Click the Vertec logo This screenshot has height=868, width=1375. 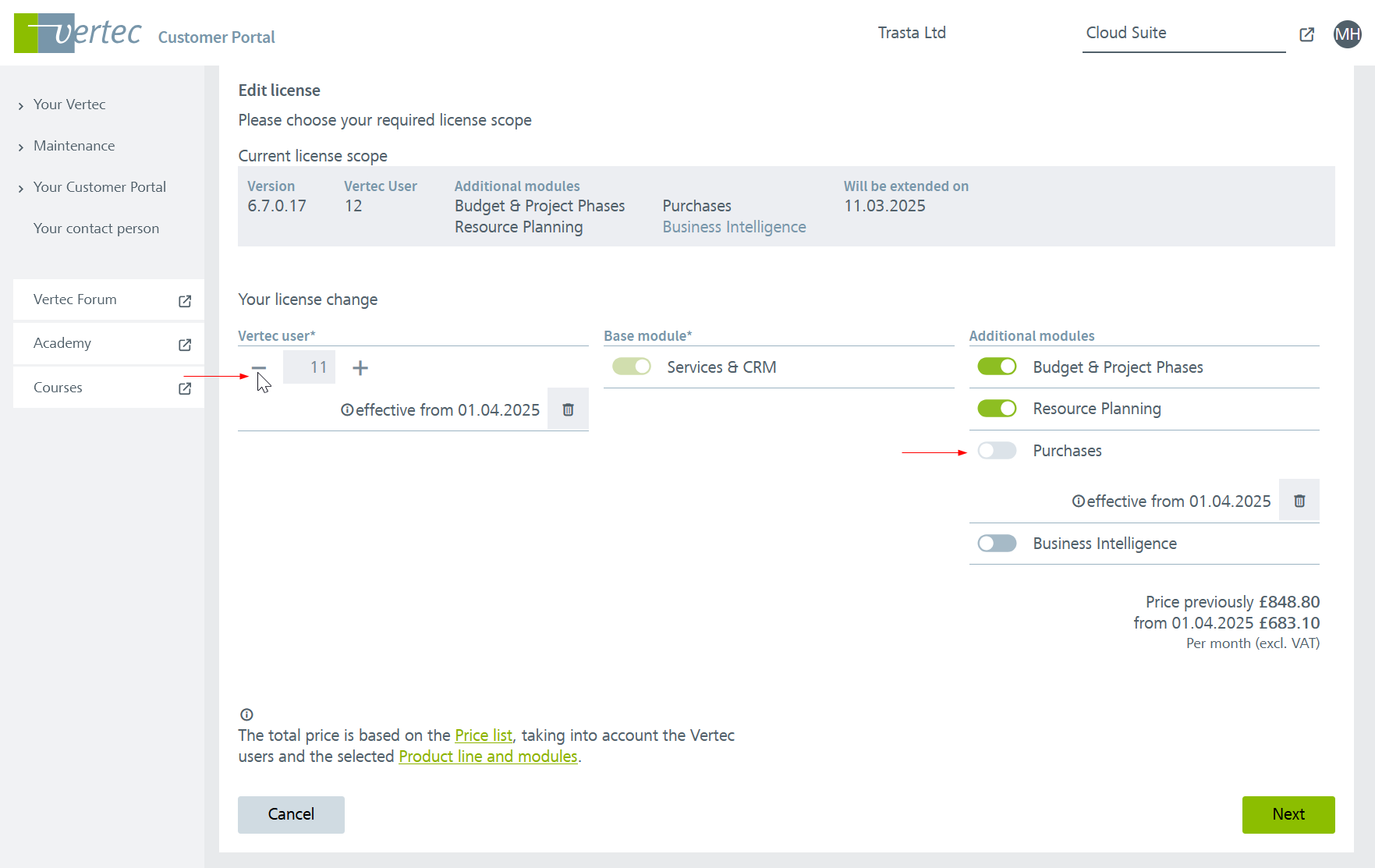coord(78,33)
